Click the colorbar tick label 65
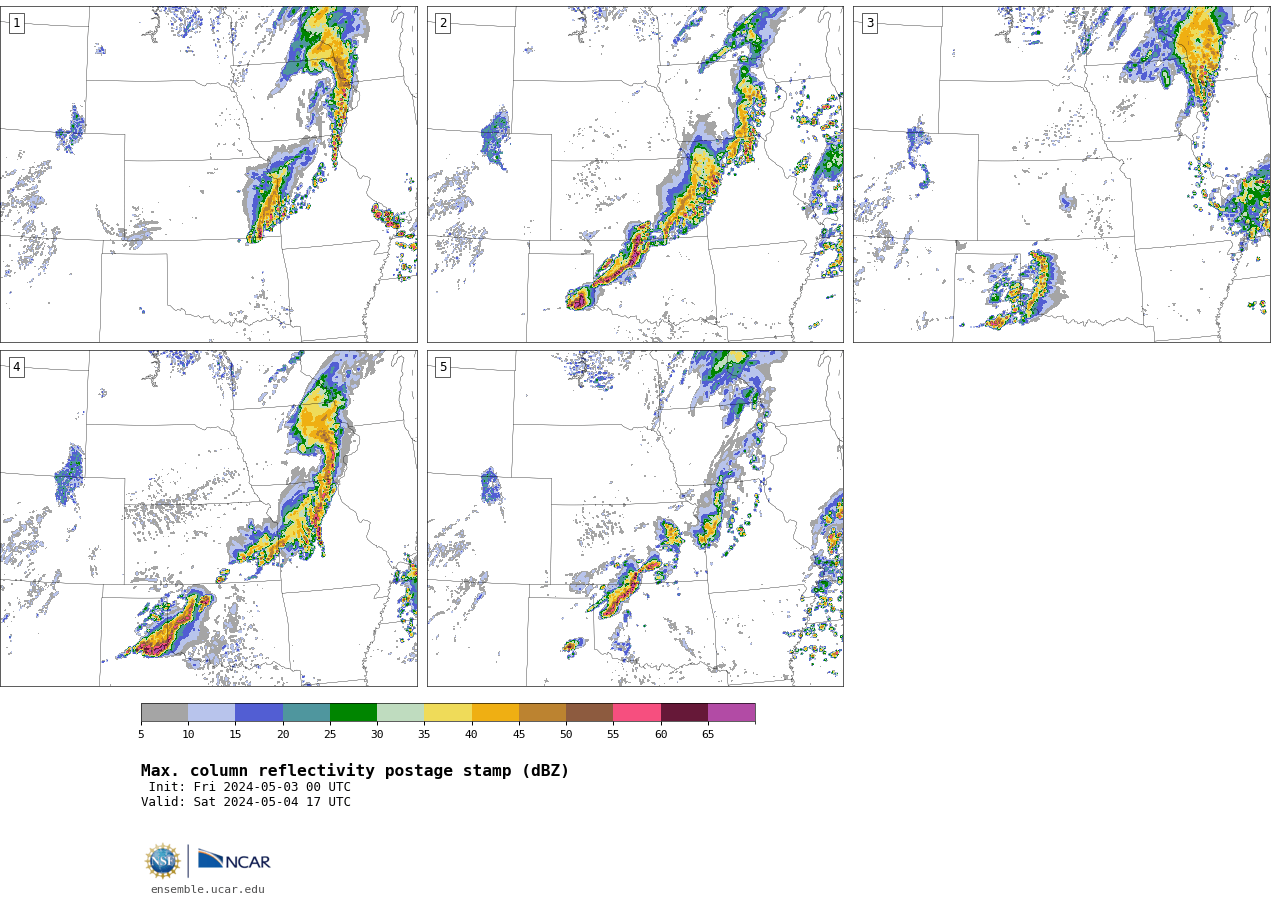The height and width of the screenshot is (901, 1280). tap(708, 735)
